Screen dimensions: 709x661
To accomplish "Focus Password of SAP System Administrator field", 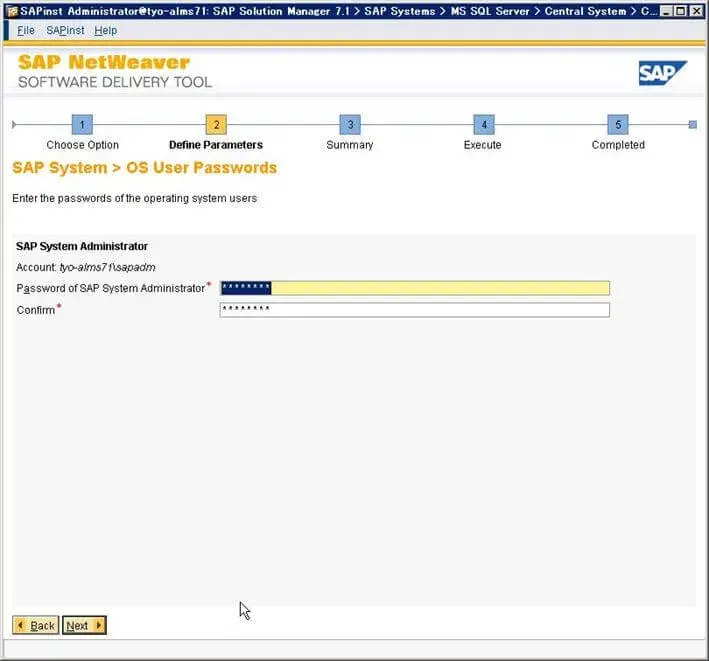I will 415,288.
